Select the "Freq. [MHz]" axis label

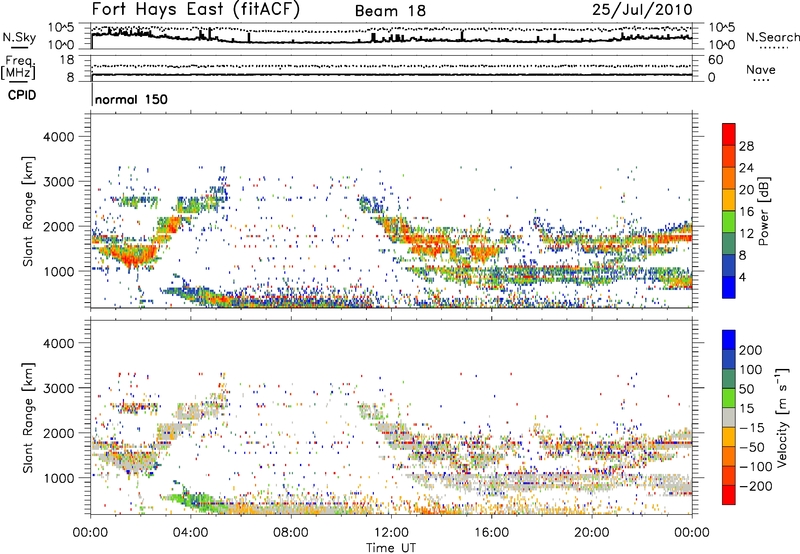pos(19,68)
